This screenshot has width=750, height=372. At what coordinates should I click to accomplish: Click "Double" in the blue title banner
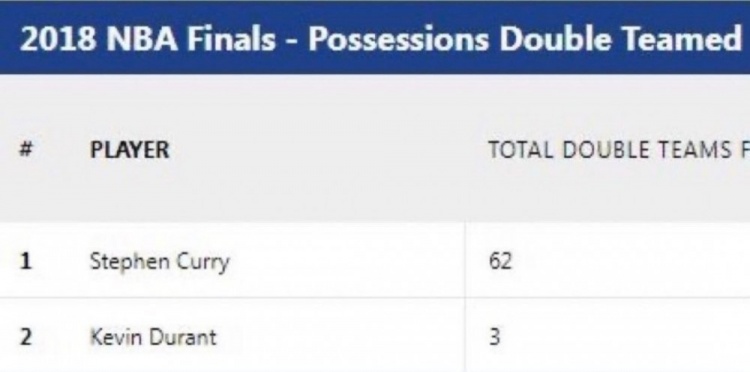pyautogui.click(x=557, y=38)
